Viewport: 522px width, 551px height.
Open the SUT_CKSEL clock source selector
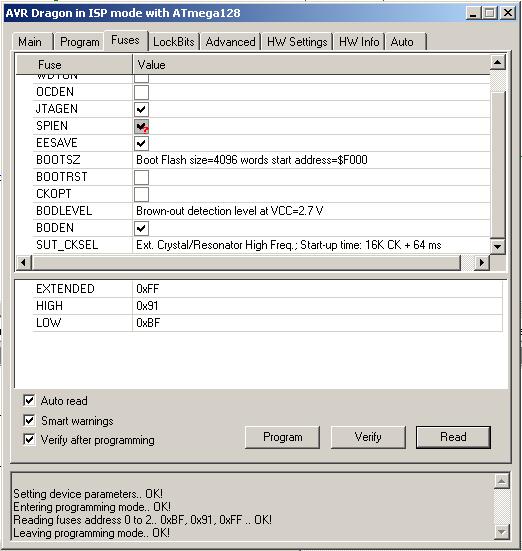coord(311,245)
